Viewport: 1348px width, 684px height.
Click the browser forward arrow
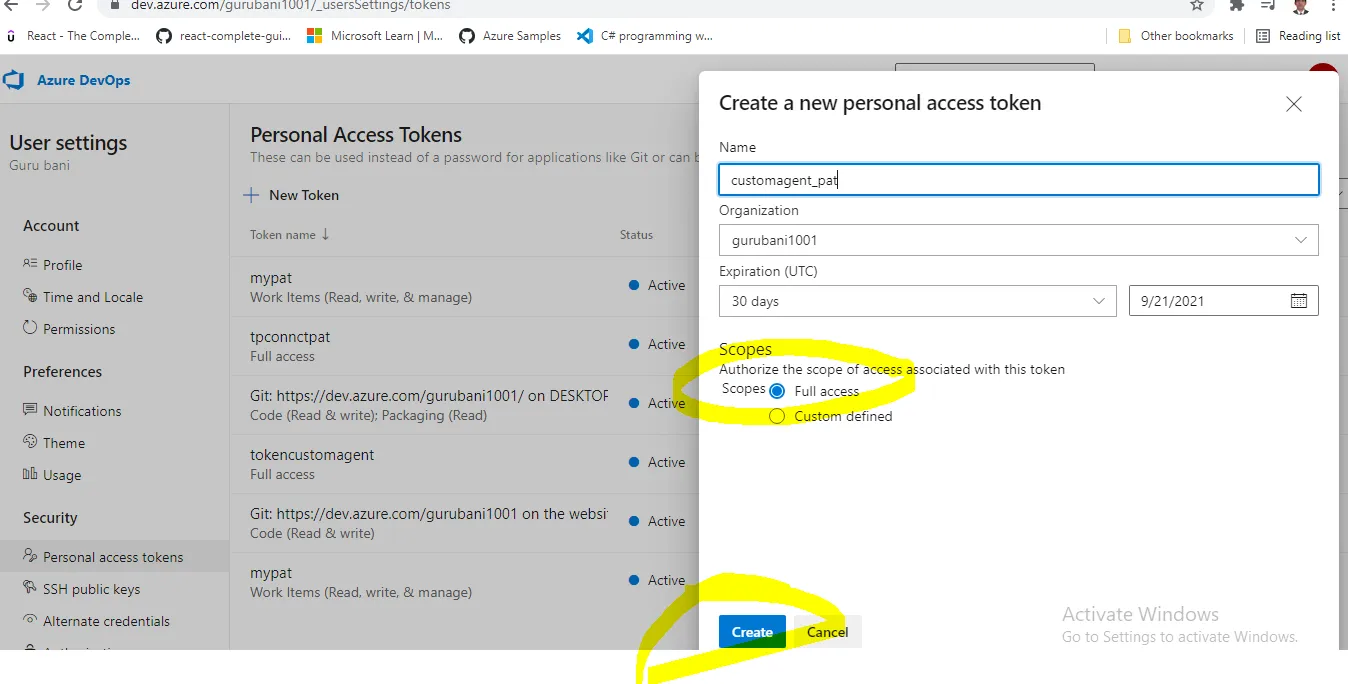coord(43,5)
